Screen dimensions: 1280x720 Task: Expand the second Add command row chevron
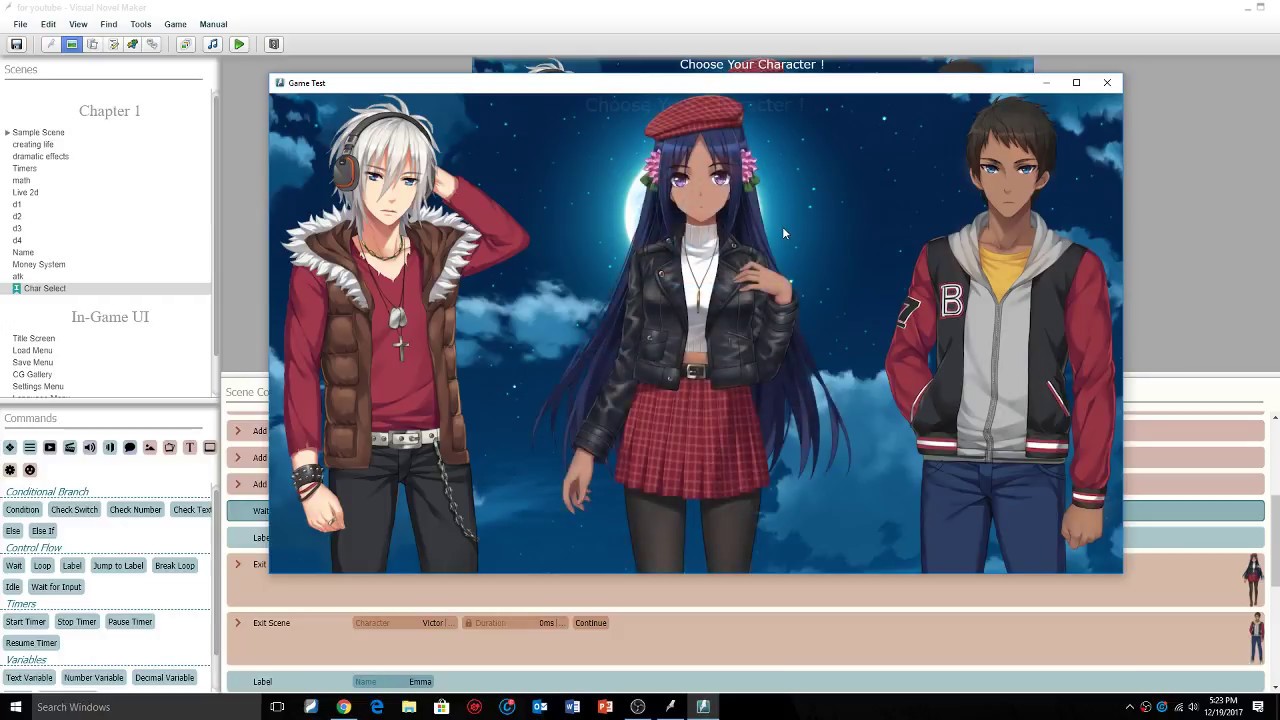tap(238, 457)
